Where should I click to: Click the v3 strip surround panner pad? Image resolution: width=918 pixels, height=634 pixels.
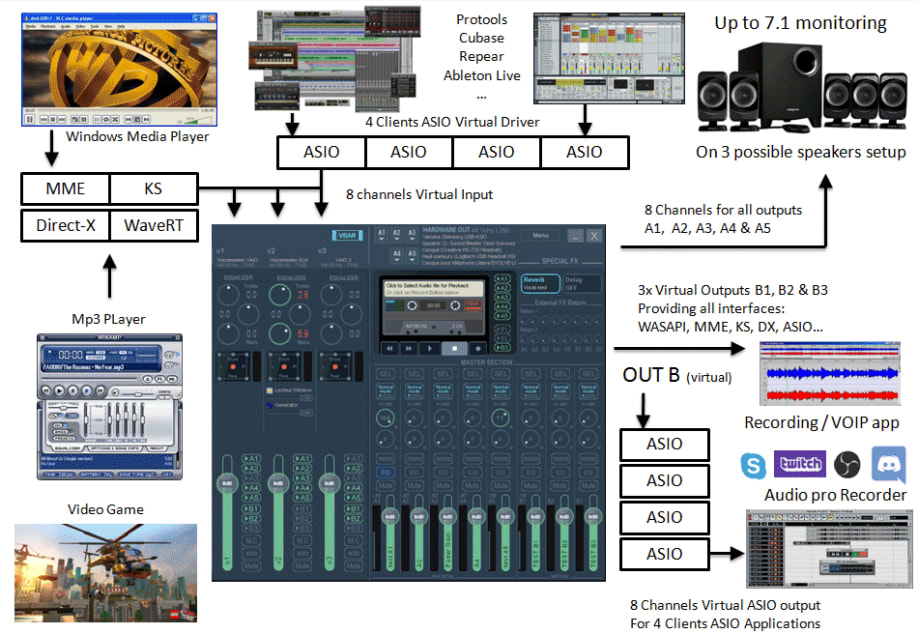pyautogui.click(x=335, y=366)
